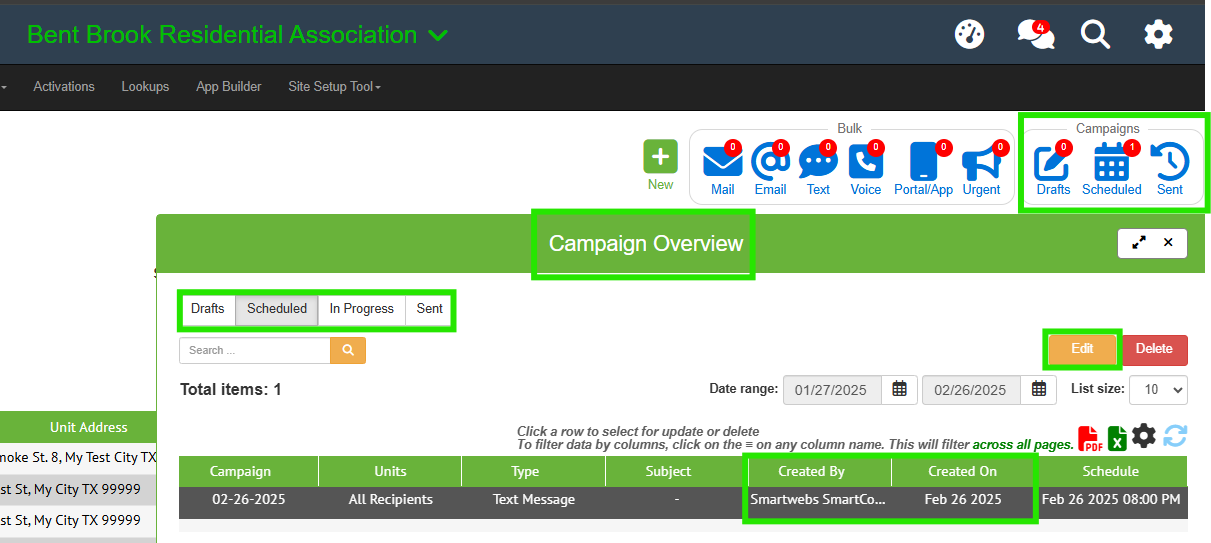
Task: Open Scheduled campaigns calendar icon
Action: (1111, 163)
